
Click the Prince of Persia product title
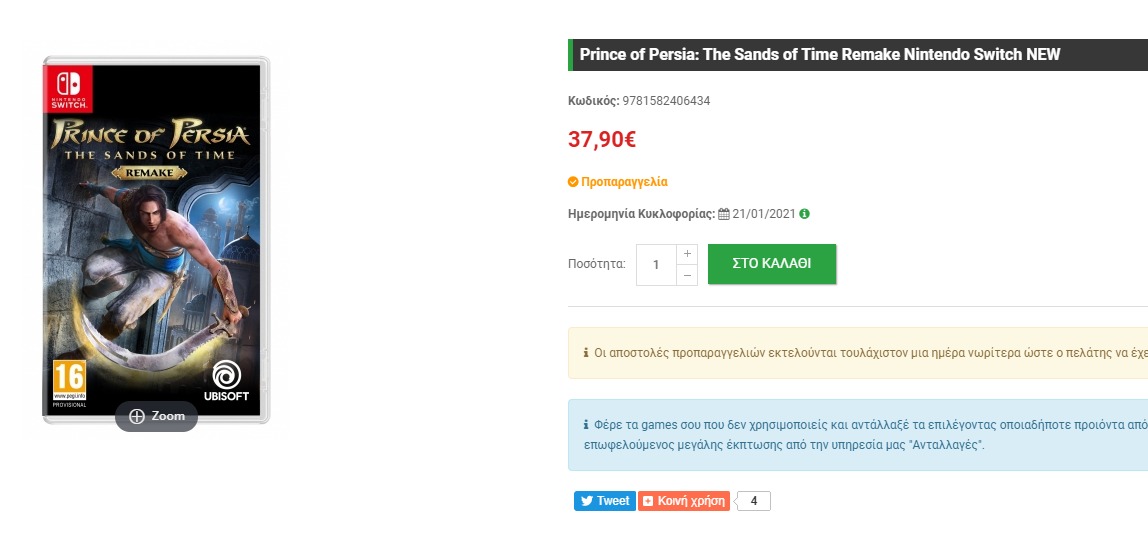click(x=819, y=55)
